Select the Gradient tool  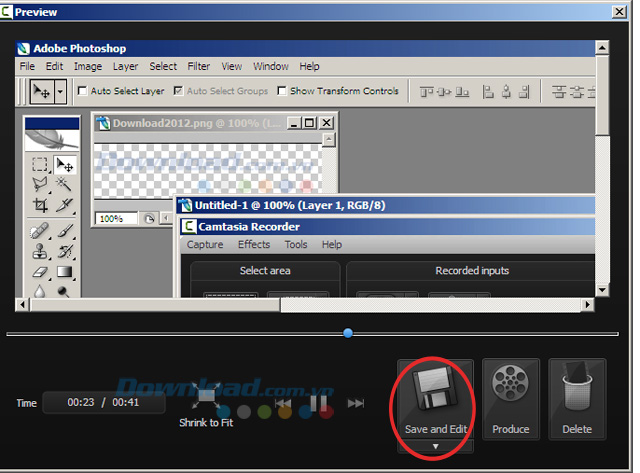point(65,272)
